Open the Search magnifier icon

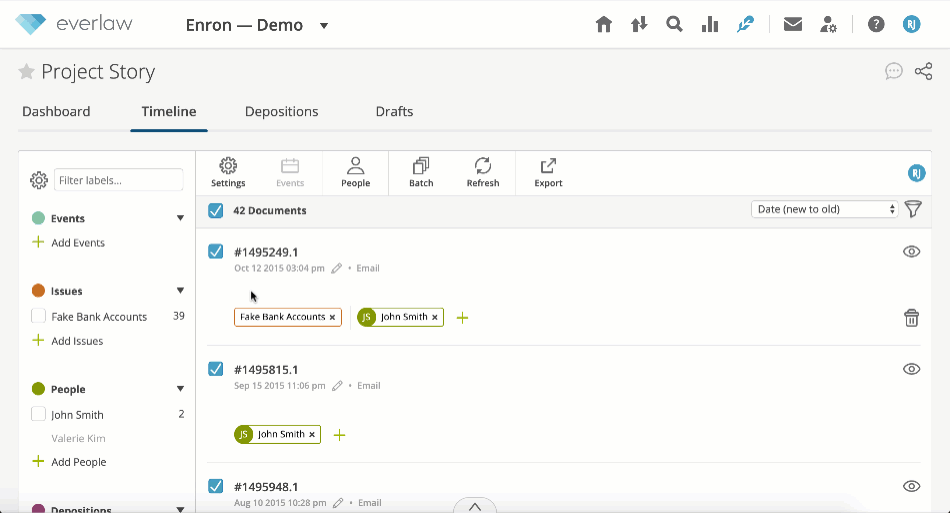[x=674, y=25]
